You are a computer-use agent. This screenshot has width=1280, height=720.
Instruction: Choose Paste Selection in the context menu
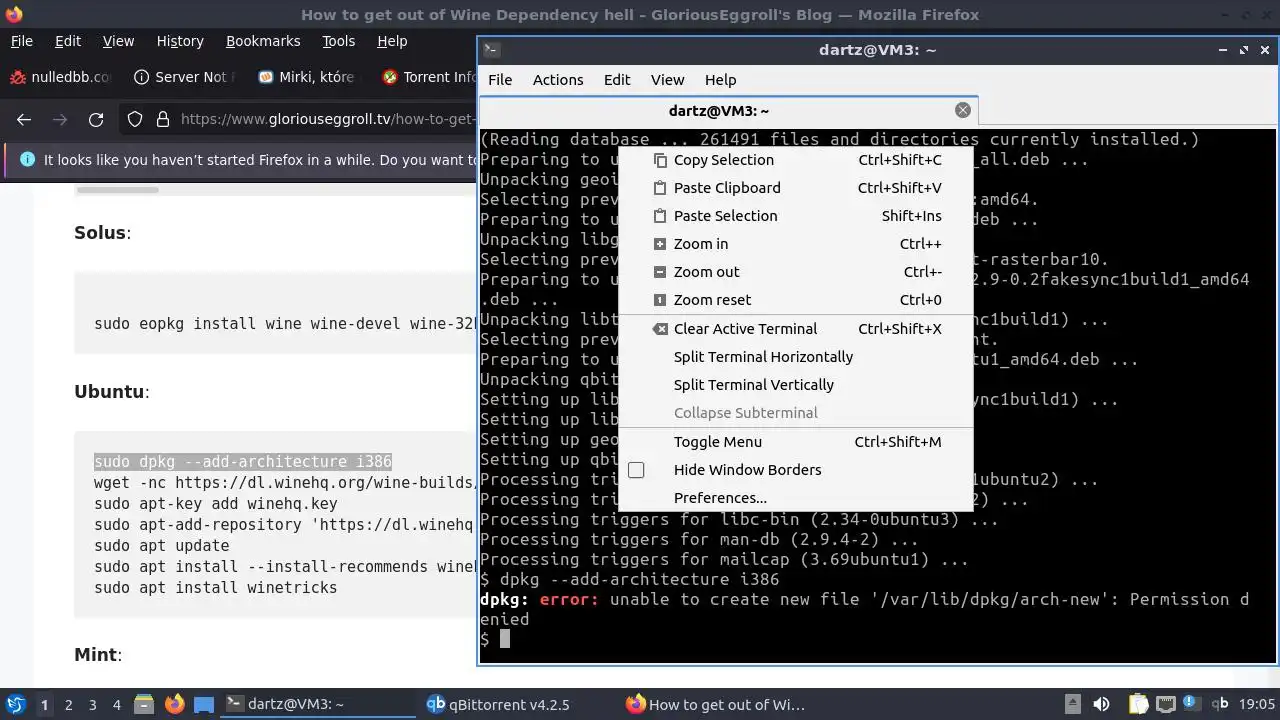(x=796, y=216)
